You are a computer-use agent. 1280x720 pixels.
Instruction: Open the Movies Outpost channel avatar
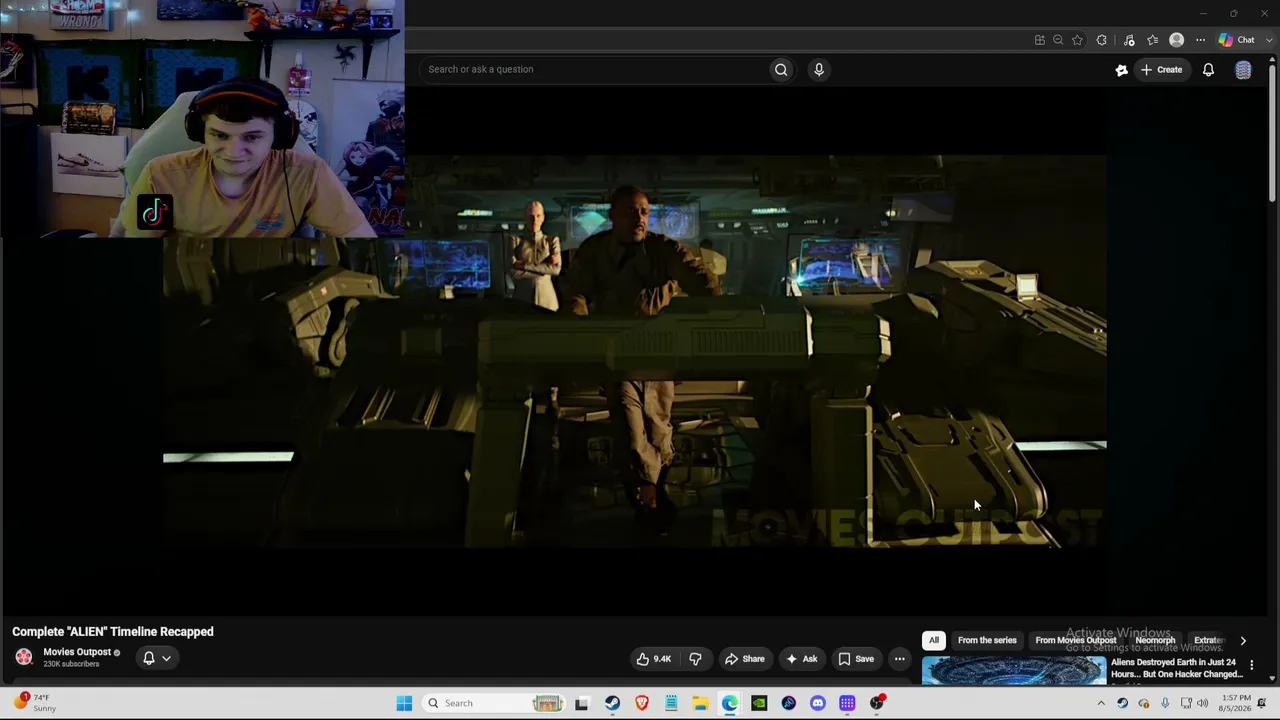[24, 657]
